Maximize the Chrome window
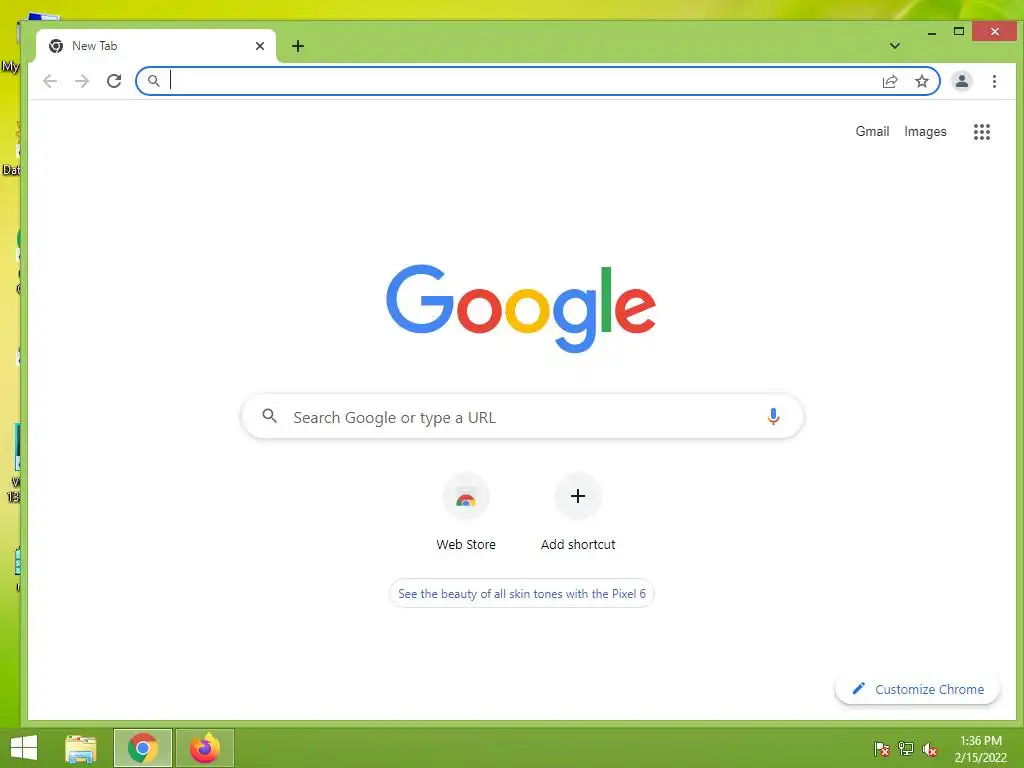The height and width of the screenshot is (768, 1024). pos(959,31)
